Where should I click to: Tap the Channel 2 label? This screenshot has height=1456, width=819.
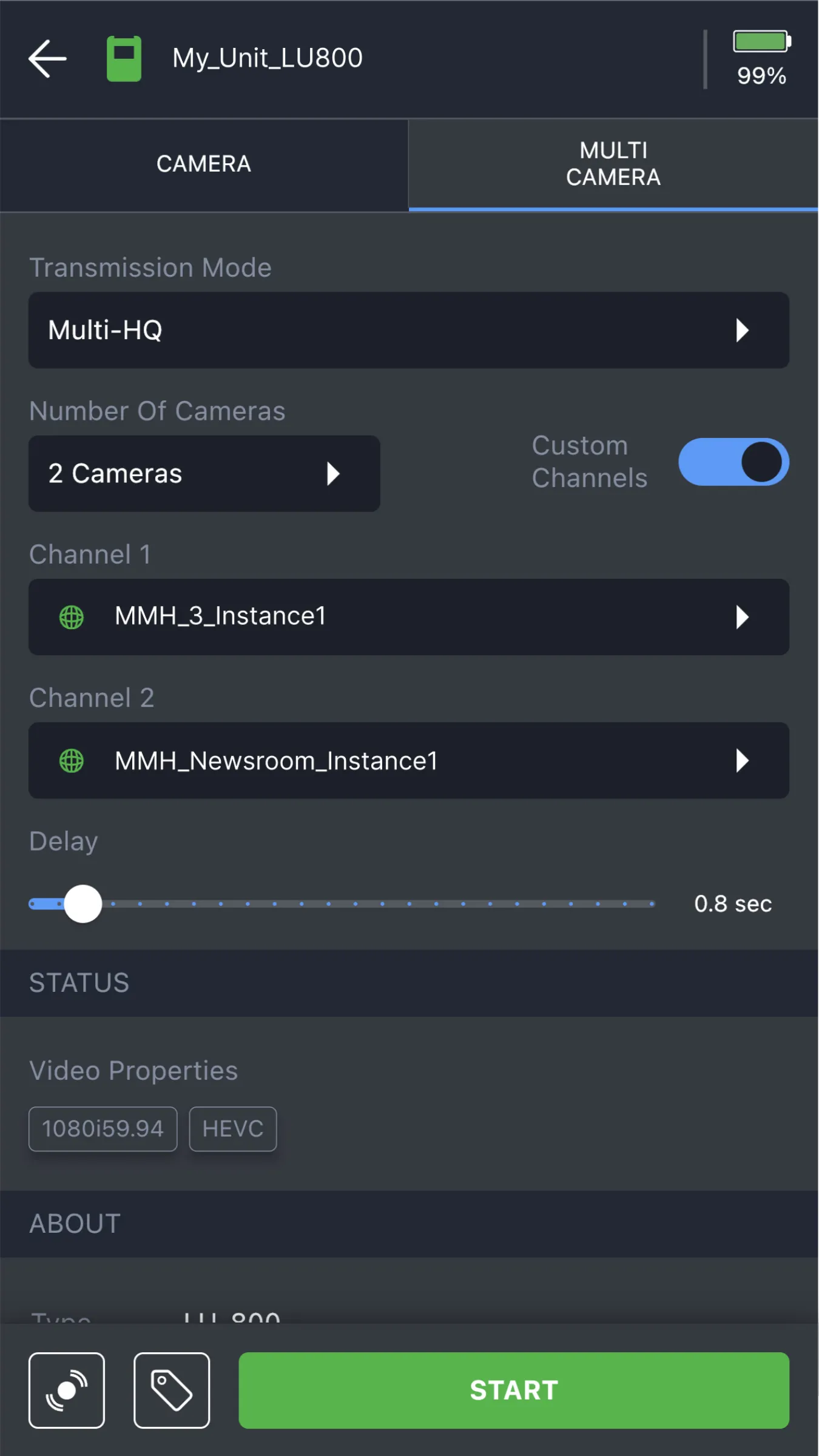(x=92, y=698)
